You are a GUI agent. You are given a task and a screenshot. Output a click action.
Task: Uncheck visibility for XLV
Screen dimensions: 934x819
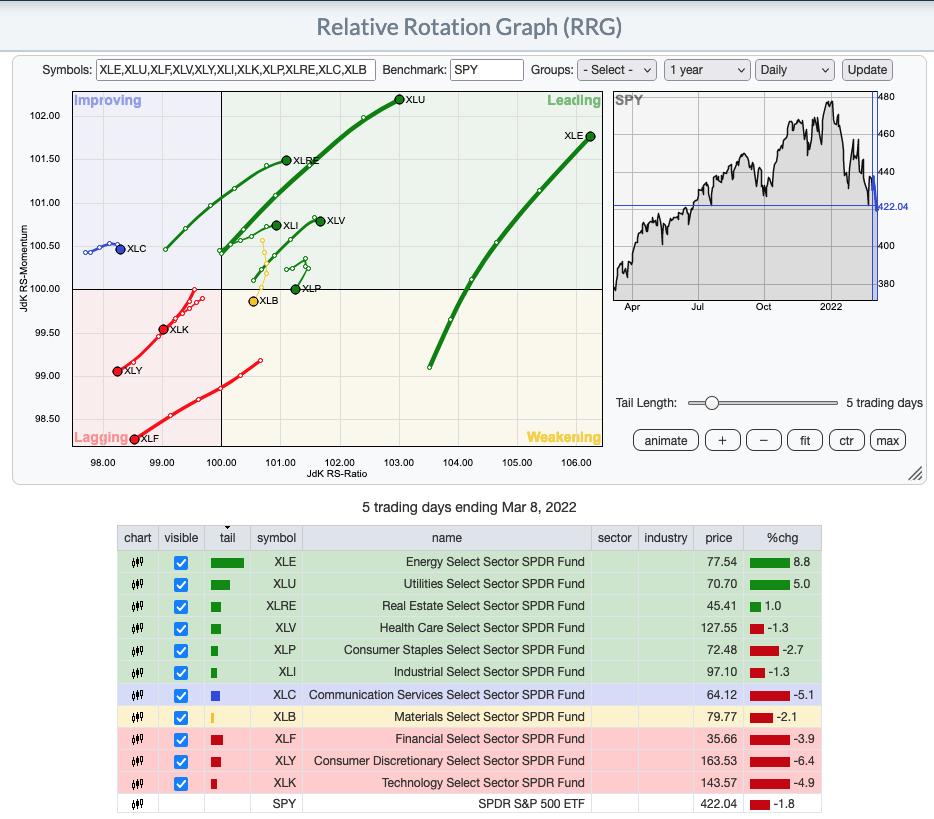pos(181,628)
